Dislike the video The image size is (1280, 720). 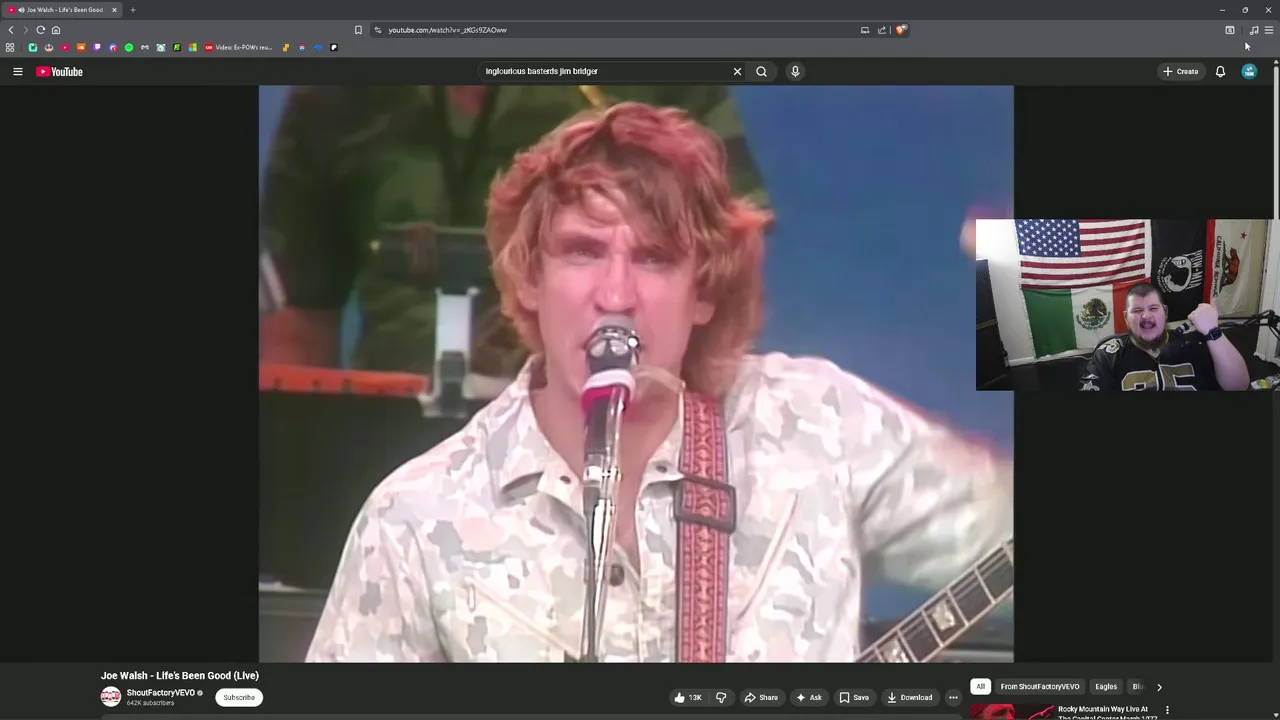click(x=721, y=697)
